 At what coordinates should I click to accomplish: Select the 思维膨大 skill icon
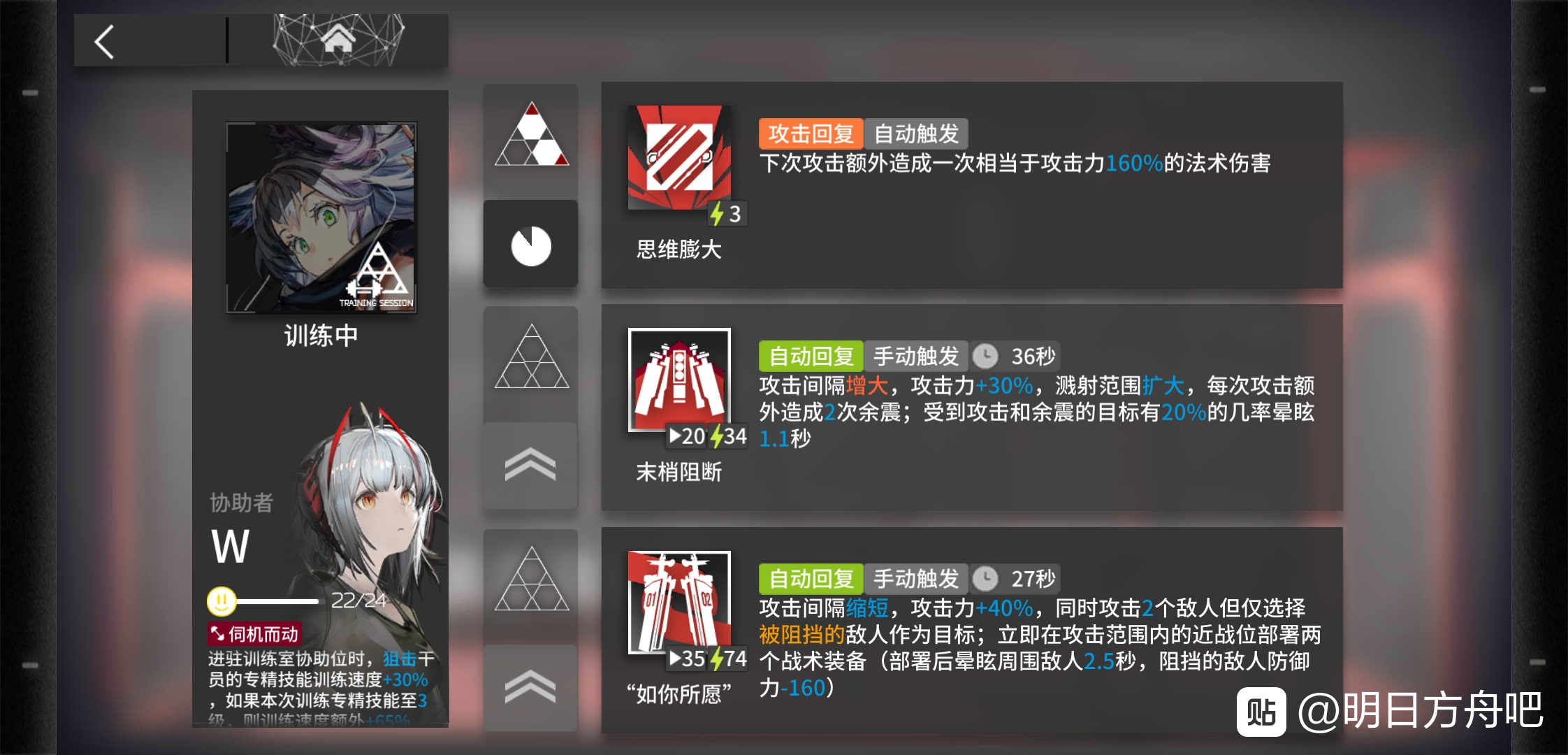click(x=679, y=158)
